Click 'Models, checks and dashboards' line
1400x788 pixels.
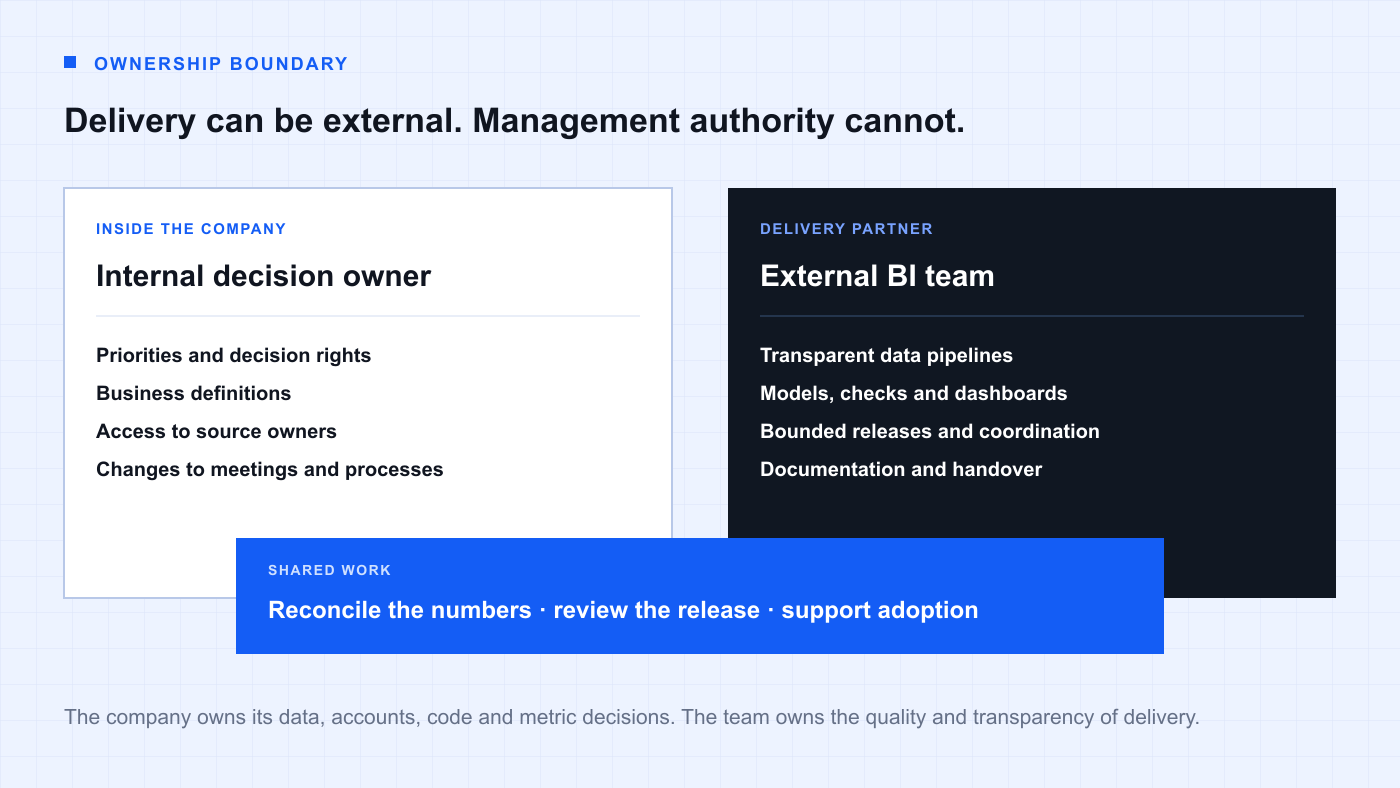point(913,394)
